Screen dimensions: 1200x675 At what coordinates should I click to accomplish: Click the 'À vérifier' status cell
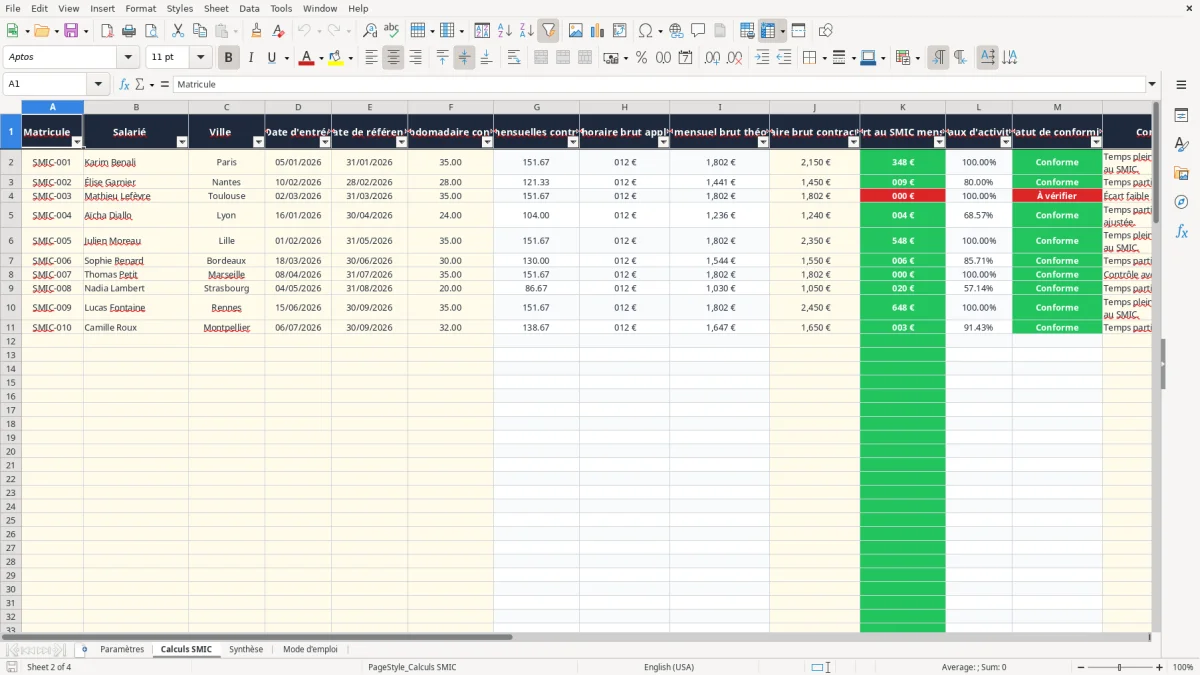(x=1057, y=196)
